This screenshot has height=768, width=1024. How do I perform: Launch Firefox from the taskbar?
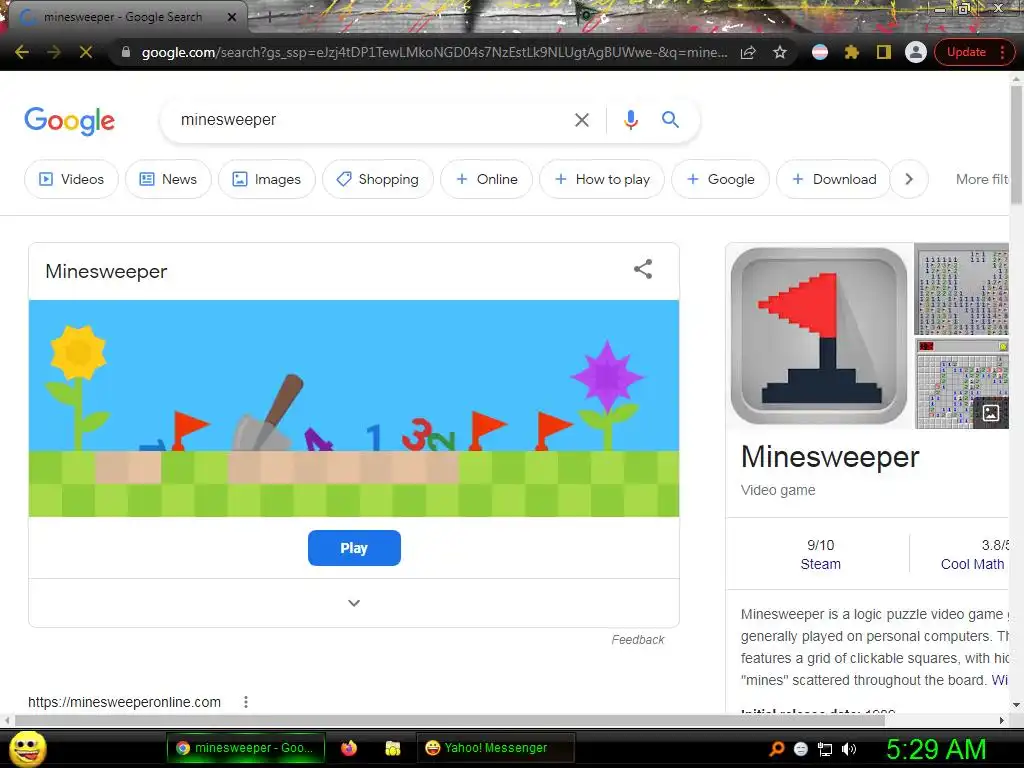[349, 748]
